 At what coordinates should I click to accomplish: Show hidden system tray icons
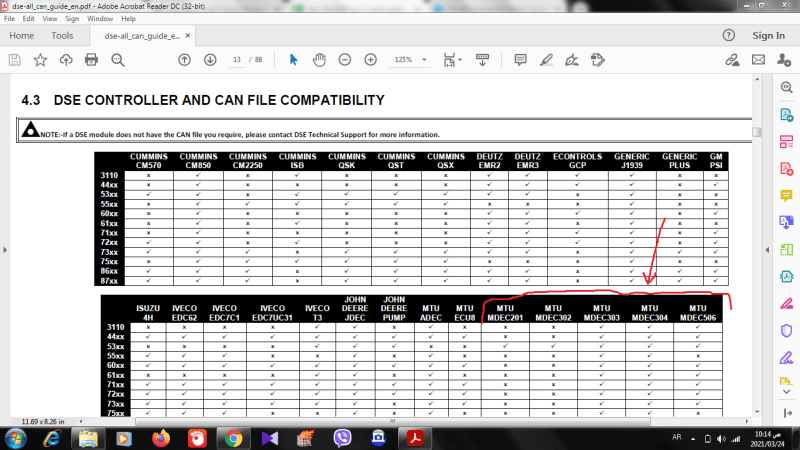pyautogui.click(x=693, y=439)
